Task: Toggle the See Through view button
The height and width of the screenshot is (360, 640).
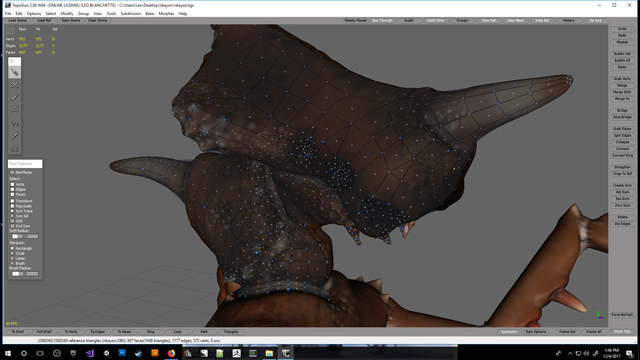Action: 382,20
